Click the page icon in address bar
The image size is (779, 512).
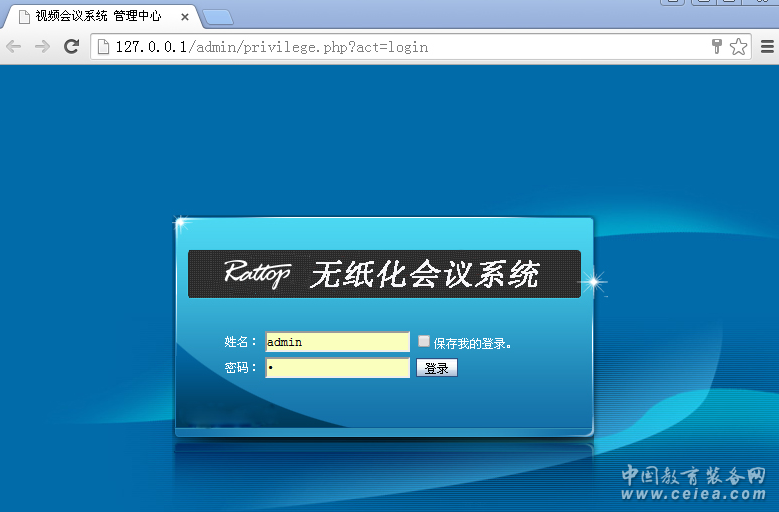click(x=102, y=46)
